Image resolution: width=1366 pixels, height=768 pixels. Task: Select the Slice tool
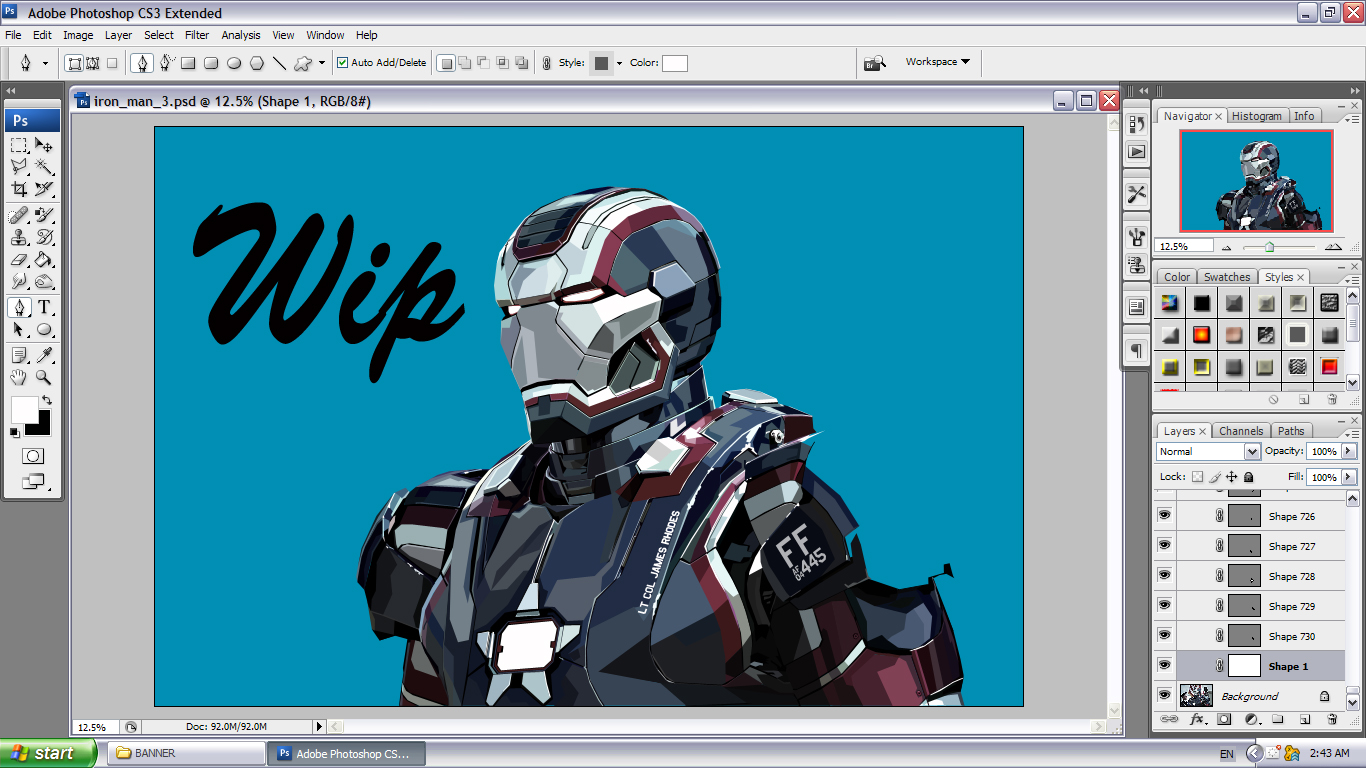(44, 189)
